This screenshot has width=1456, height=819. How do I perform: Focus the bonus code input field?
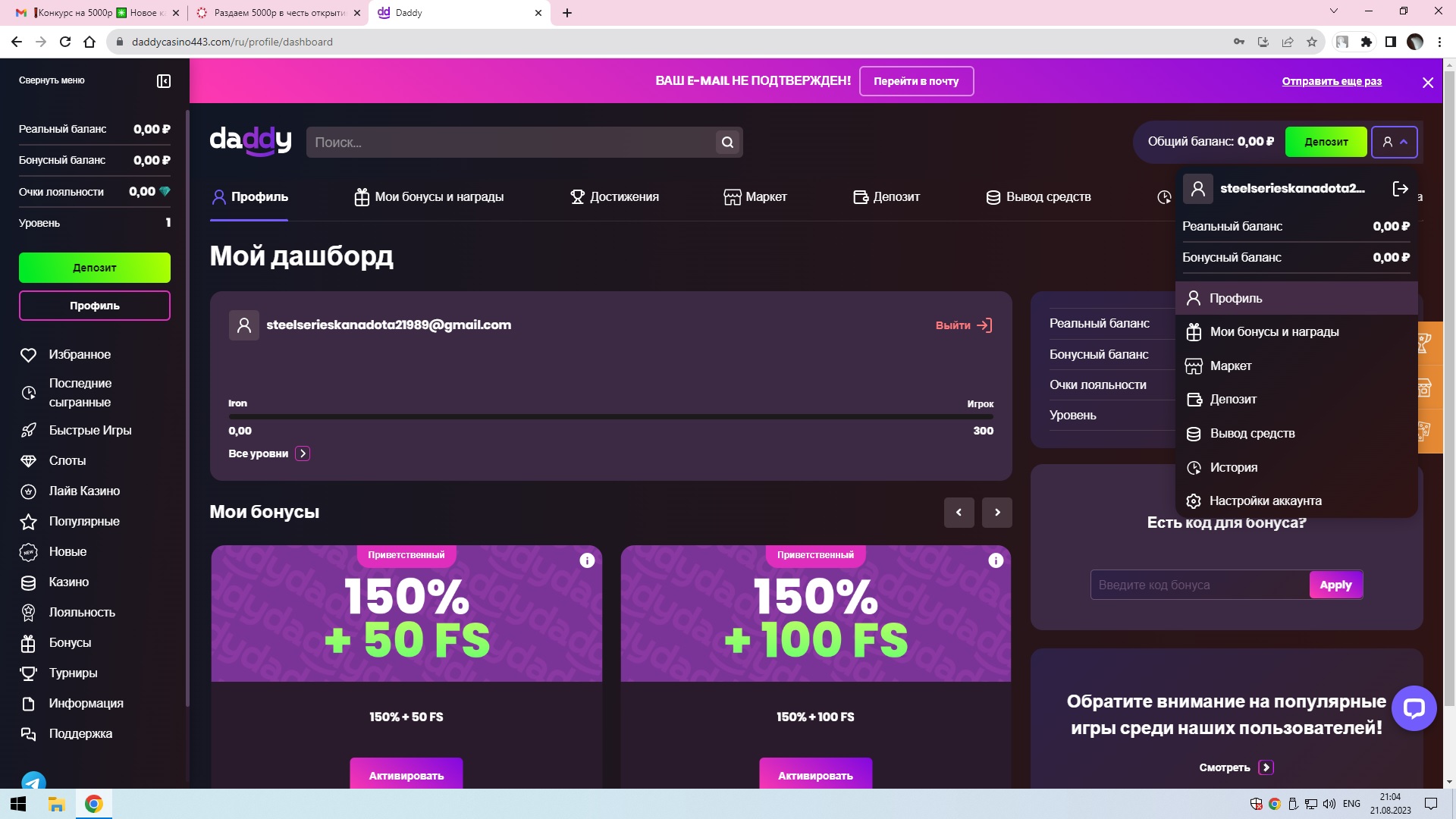pos(1200,585)
